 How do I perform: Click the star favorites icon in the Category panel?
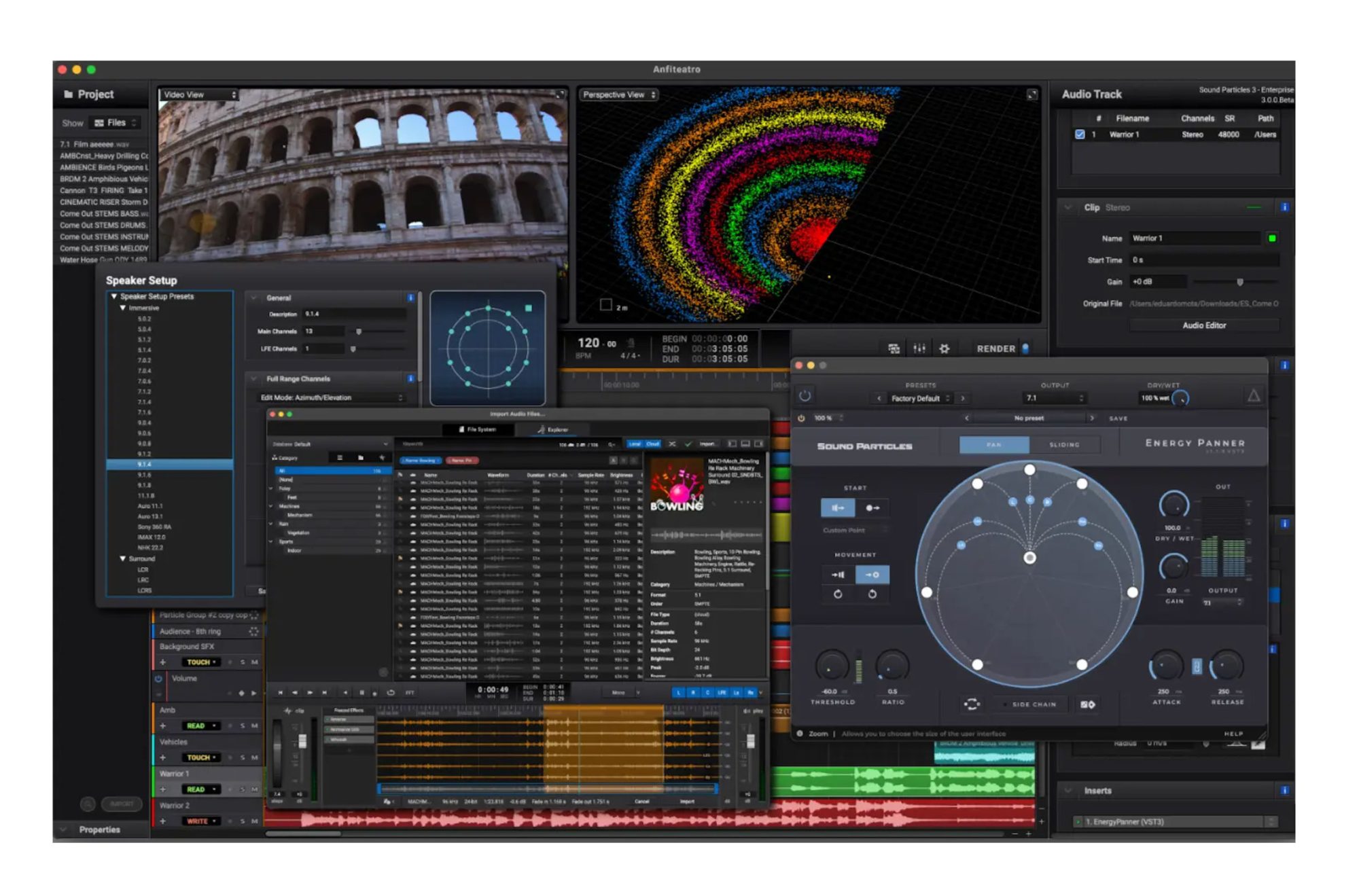coord(382,458)
